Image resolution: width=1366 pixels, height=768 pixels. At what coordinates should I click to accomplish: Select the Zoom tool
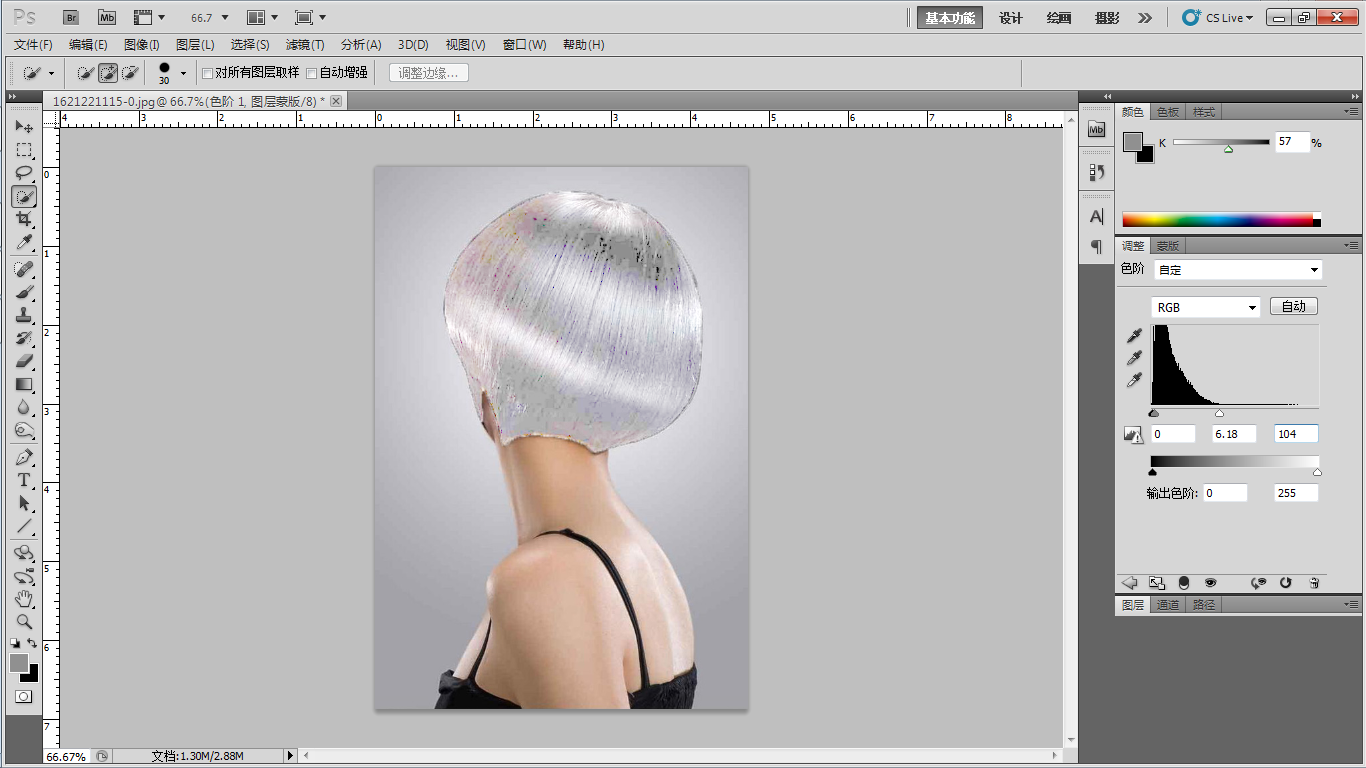(x=24, y=622)
